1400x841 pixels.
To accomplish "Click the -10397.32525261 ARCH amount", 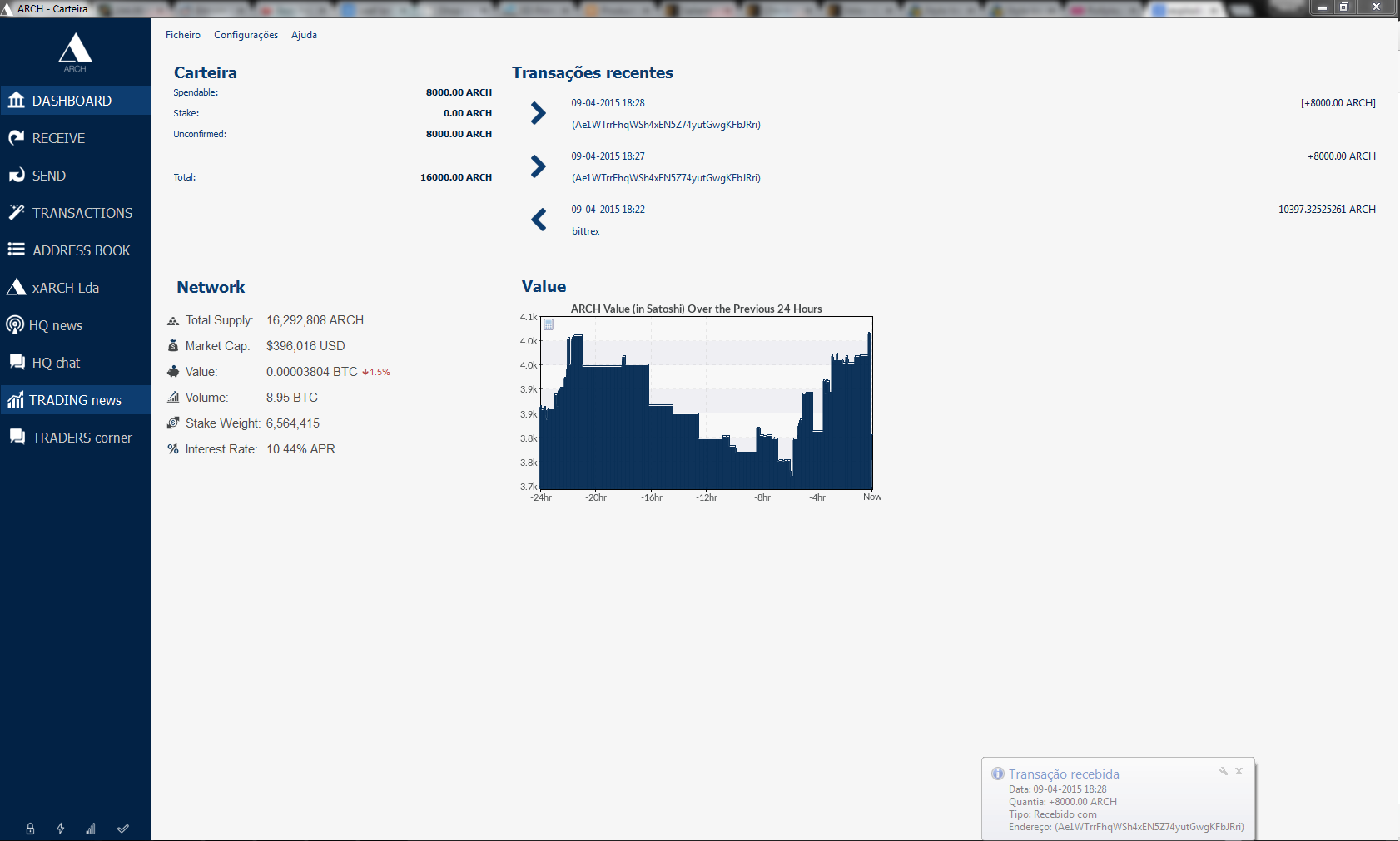I will 1326,210.
